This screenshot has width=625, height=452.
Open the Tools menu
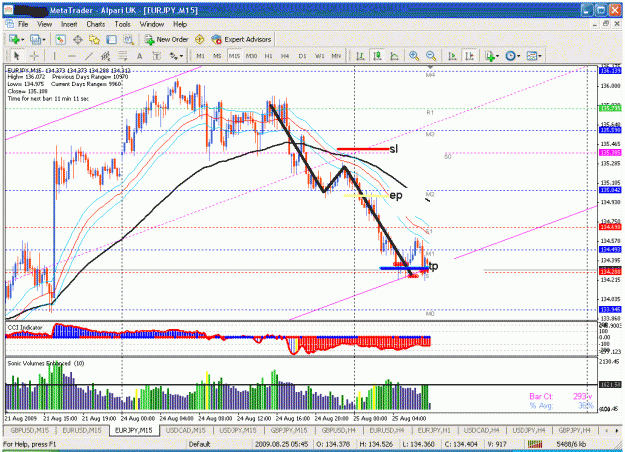[122, 24]
